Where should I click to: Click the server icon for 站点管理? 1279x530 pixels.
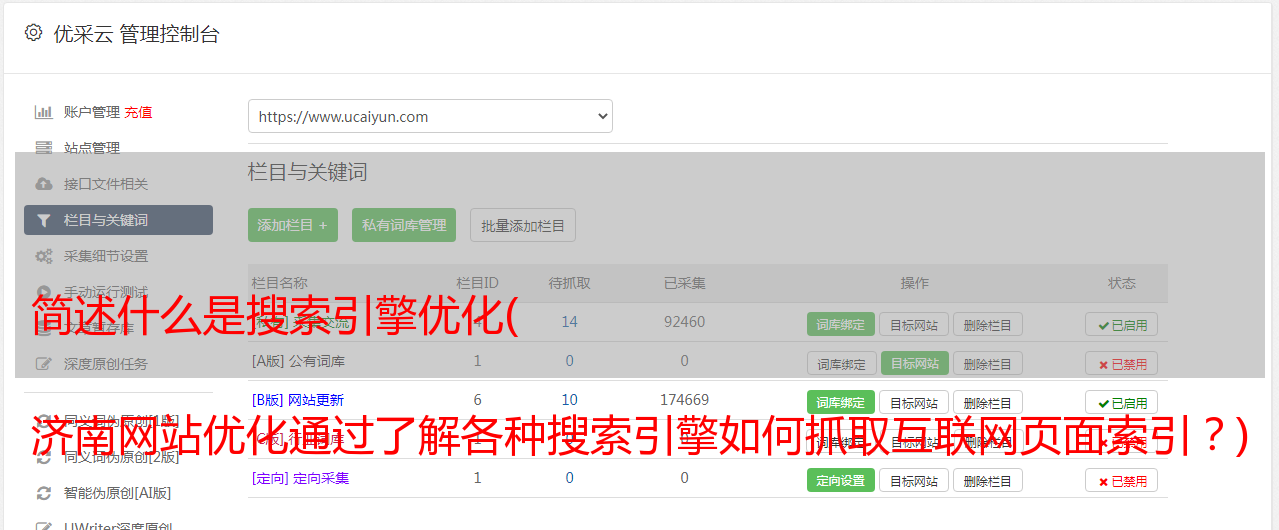(43, 148)
